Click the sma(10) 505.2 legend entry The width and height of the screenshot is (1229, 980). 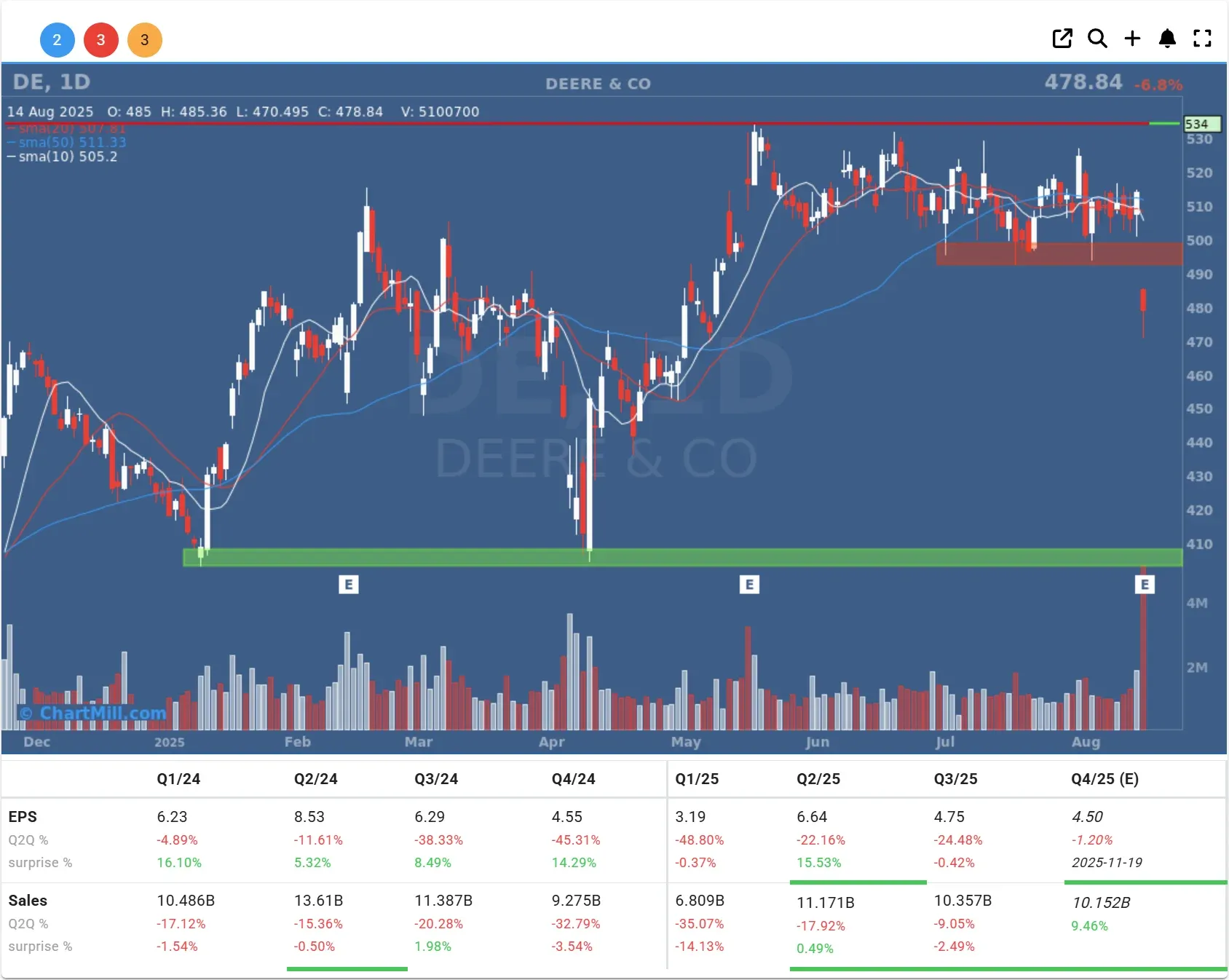[x=63, y=157]
